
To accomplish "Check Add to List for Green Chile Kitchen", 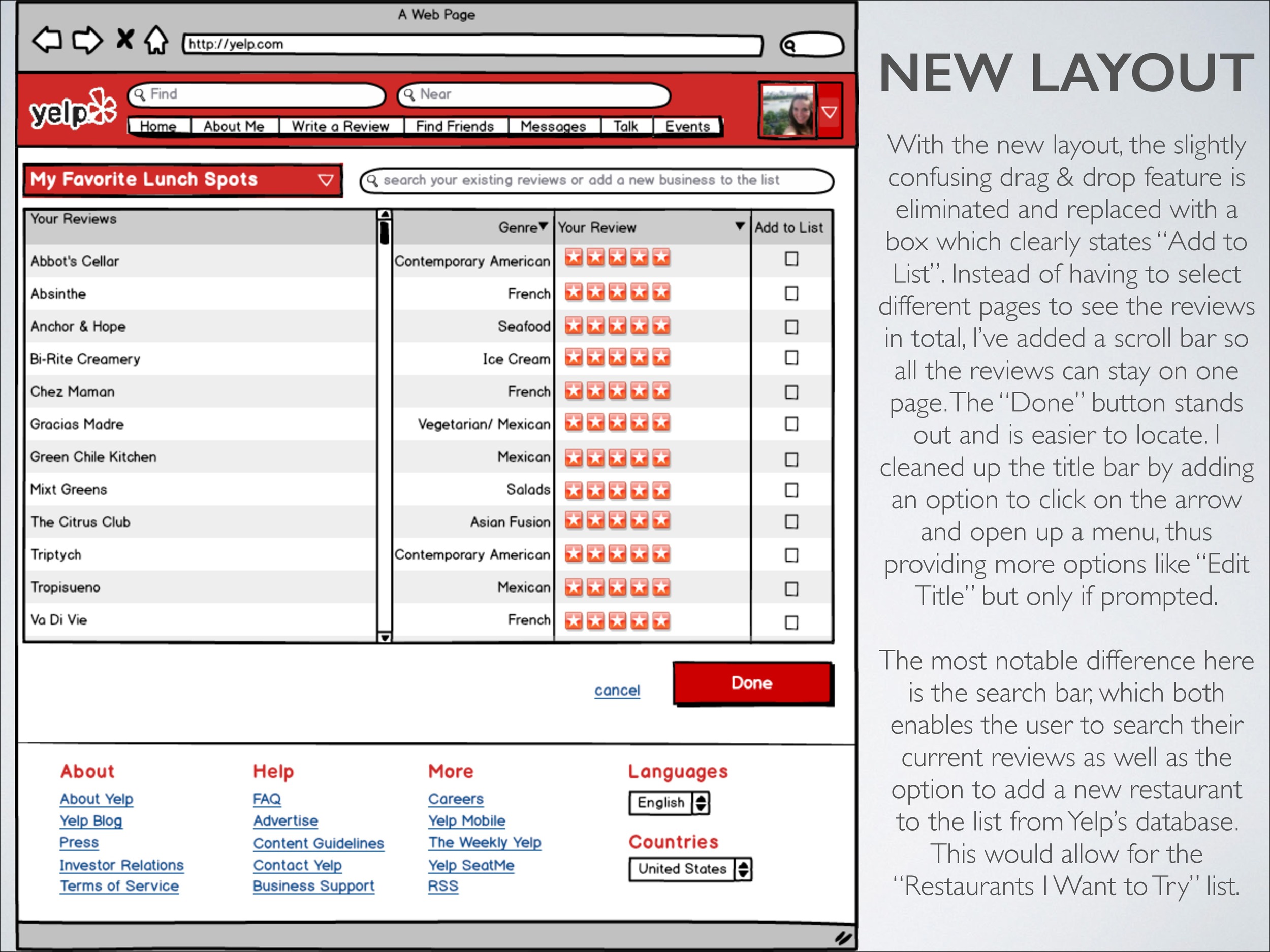I will pyautogui.click(x=791, y=459).
